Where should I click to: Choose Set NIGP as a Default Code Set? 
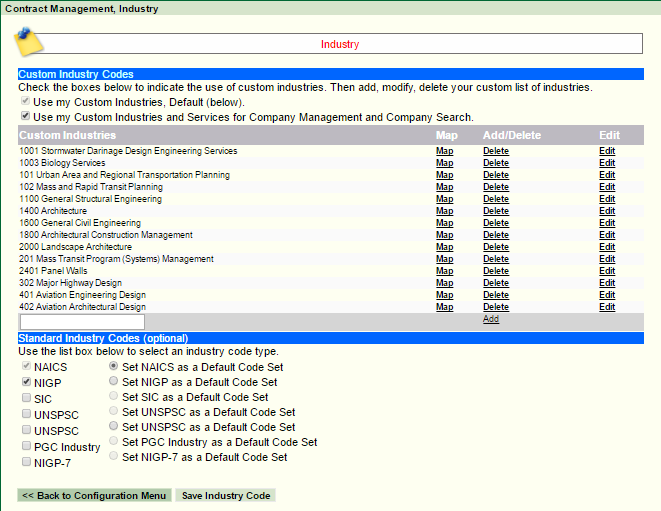point(114,382)
